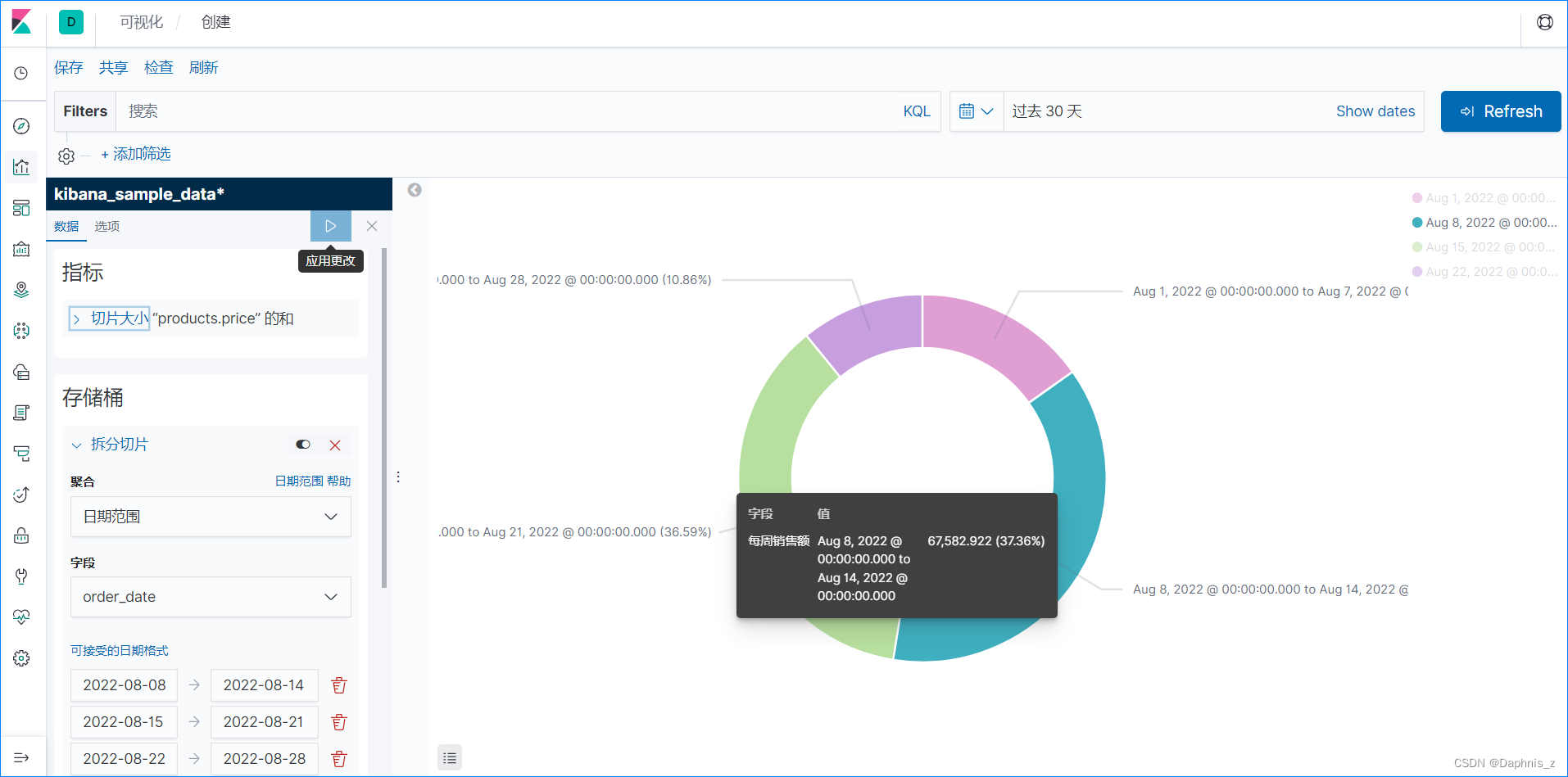The height and width of the screenshot is (777, 1568).
Task: Open Management gear icon in sidebar
Action: click(x=22, y=658)
